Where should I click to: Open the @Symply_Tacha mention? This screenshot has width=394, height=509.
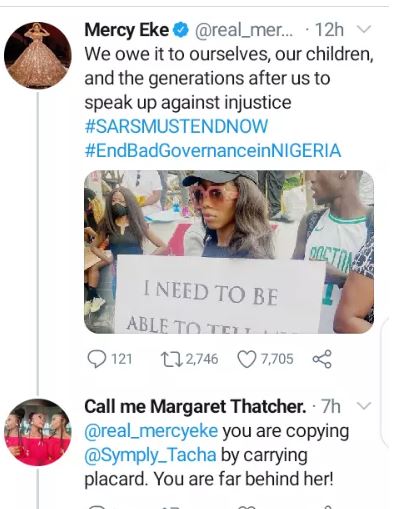(150, 455)
